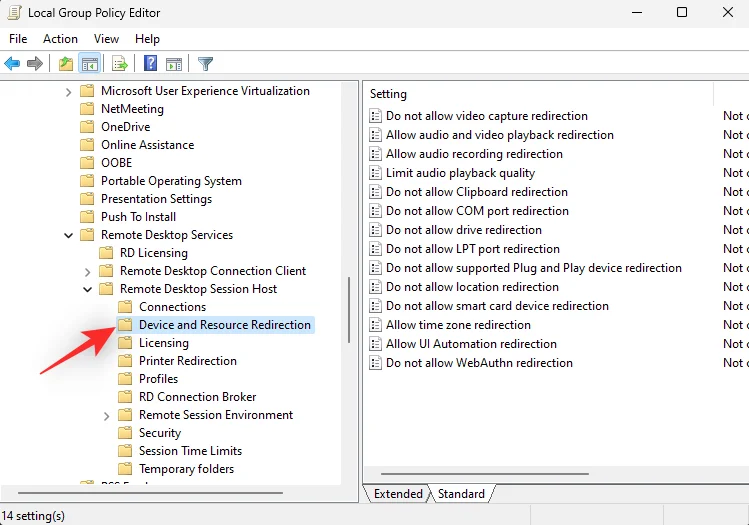
Task: Select Session Time Limits tree item
Action: (190, 451)
